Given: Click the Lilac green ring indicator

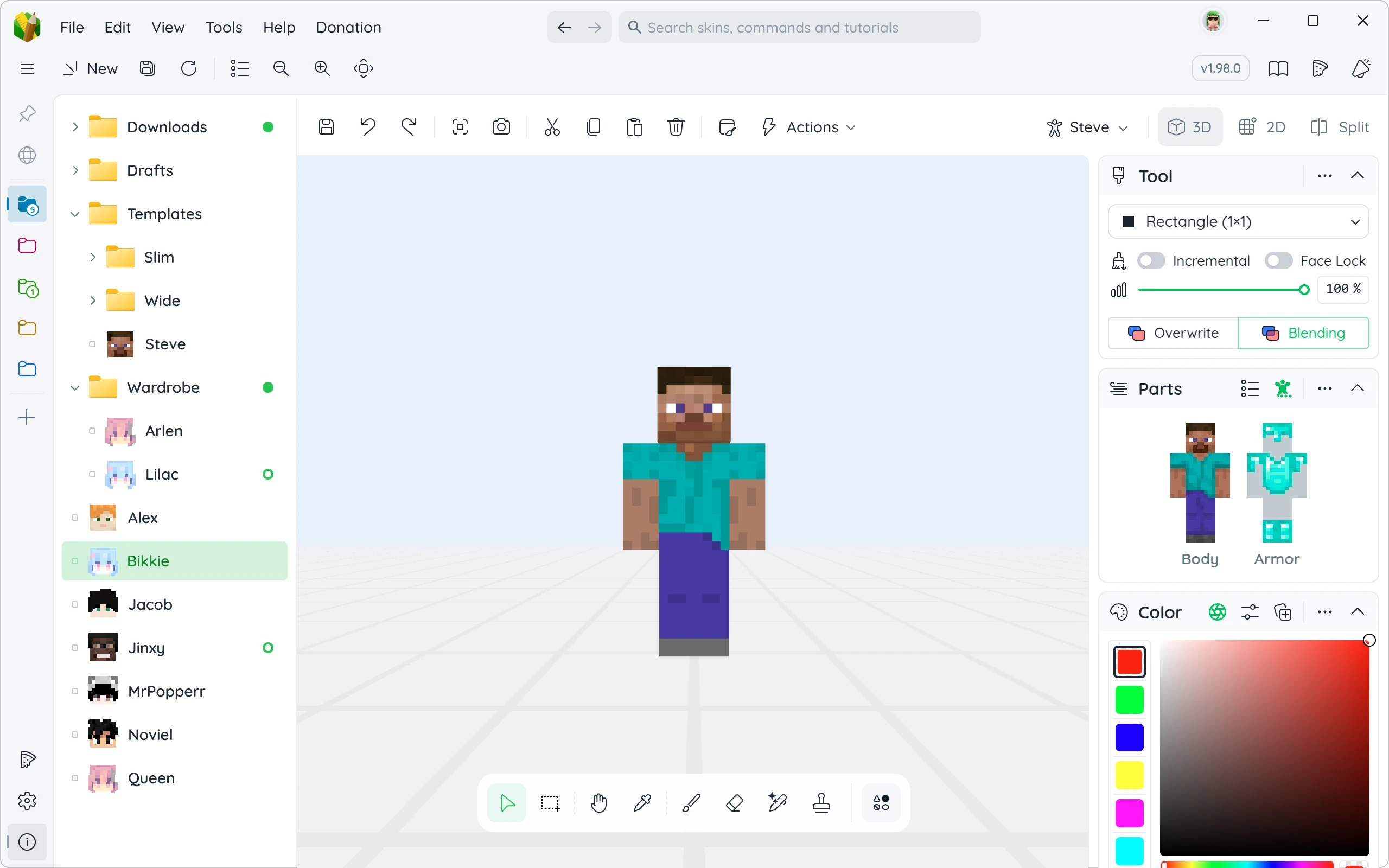Looking at the screenshot, I should (x=267, y=474).
